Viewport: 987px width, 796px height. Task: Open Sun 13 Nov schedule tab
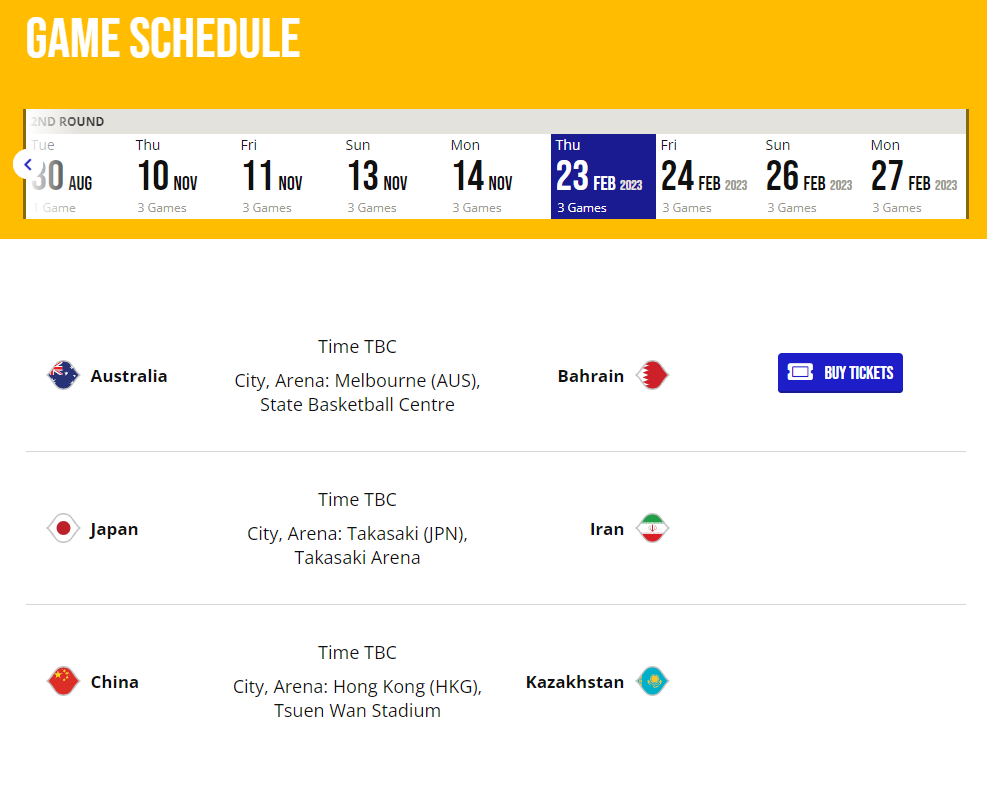[393, 176]
